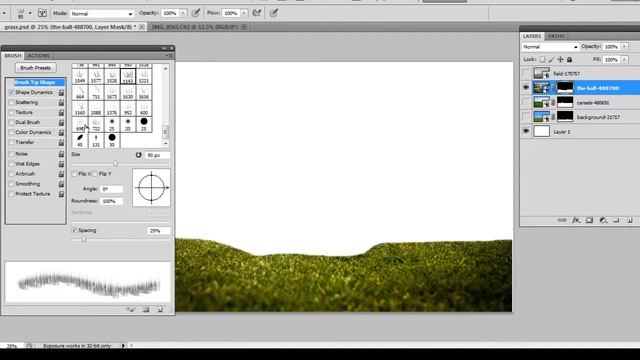Viewport: 640px width, 360px height.
Task: Enable the Scattering checkbox
Action: point(11,102)
